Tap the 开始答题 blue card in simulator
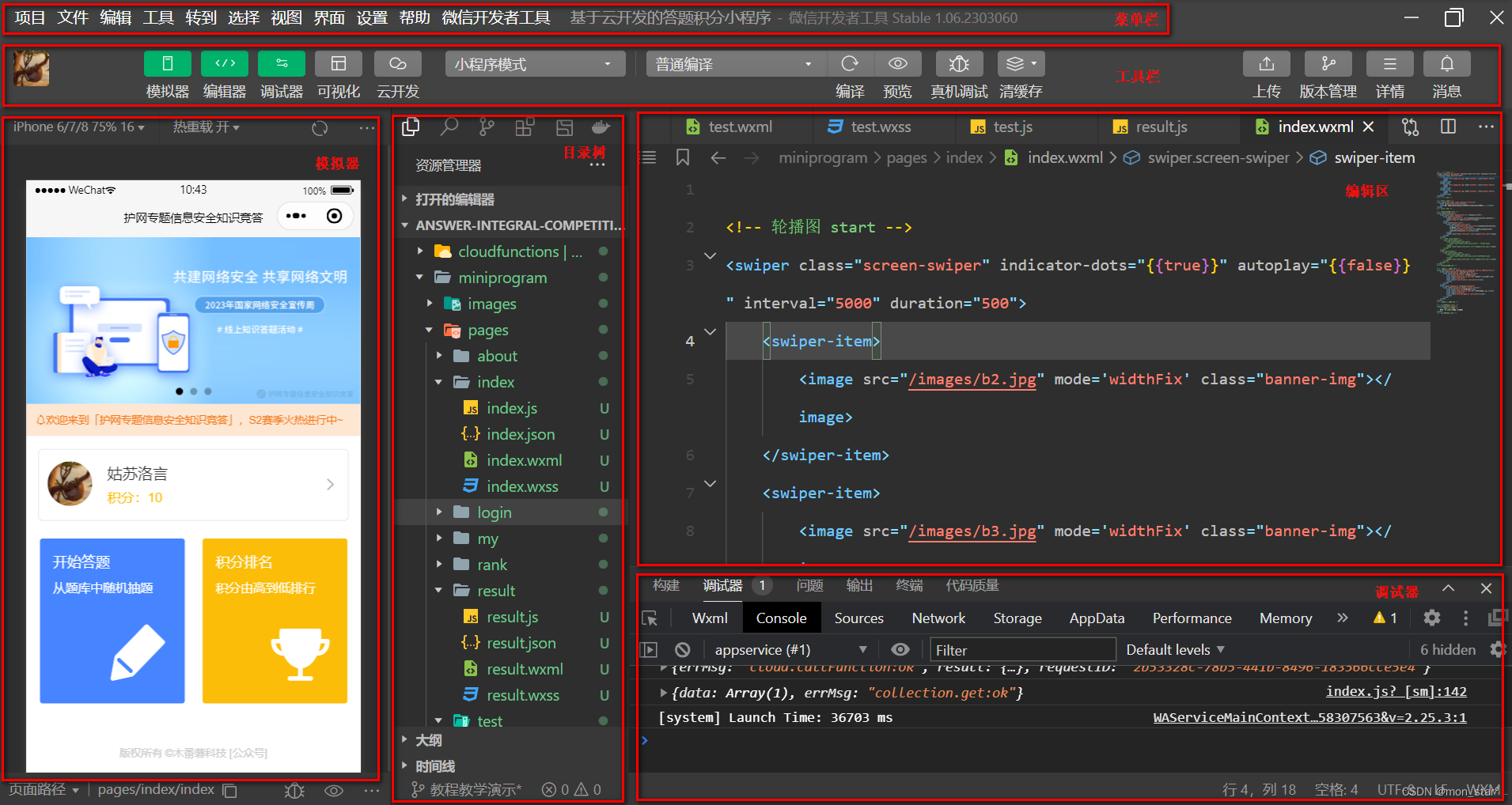Viewport: 1512px width, 805px height. coord(112,621)
